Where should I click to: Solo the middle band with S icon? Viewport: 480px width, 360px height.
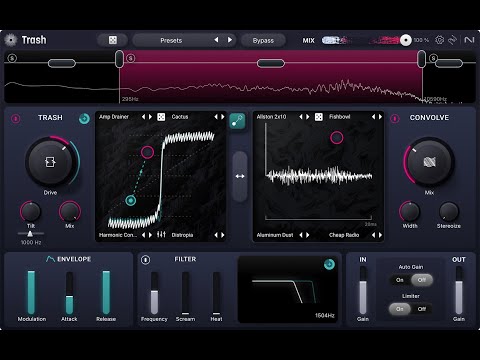(130, 58)
